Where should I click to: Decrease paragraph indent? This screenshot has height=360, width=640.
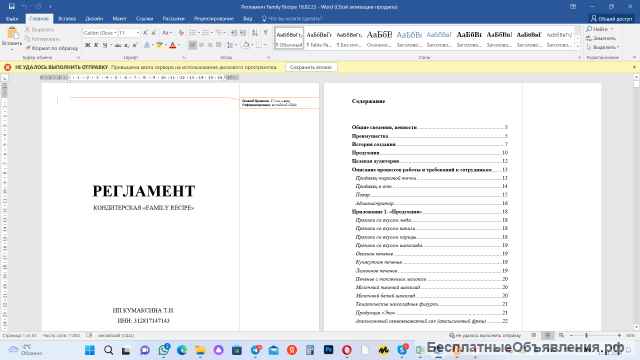pyautogui.click(x=234, y=33)
